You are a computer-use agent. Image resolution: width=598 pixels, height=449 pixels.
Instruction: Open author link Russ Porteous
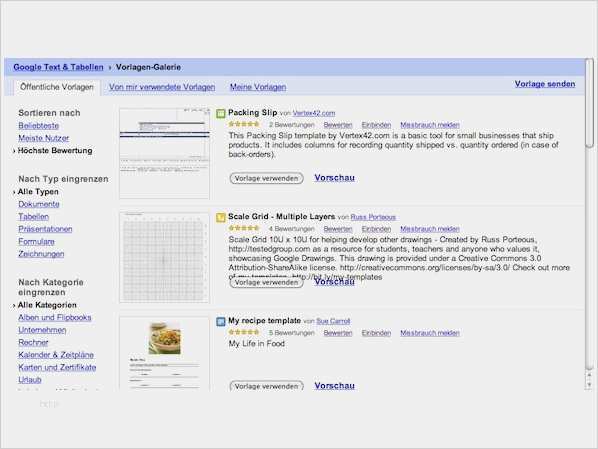(373, 217)
